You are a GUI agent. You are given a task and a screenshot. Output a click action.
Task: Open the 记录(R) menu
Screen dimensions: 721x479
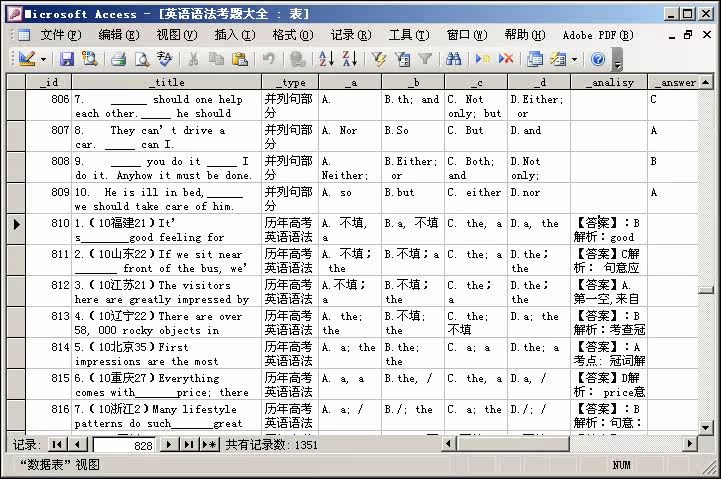tap(351, 35)
